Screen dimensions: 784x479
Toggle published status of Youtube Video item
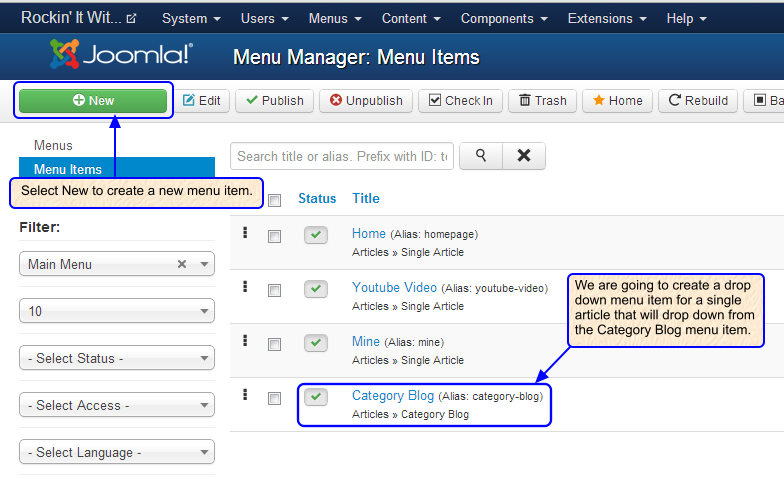[316, 288]
